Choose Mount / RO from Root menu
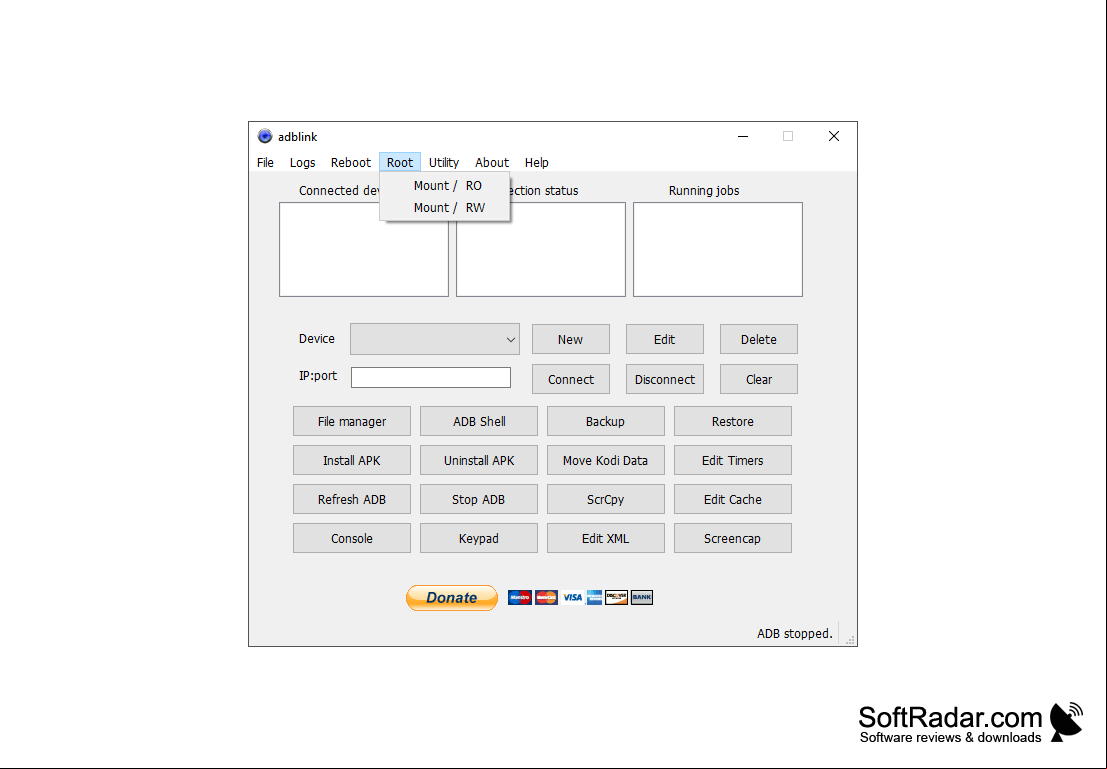The image size is (1107, 769). click(x=445, y=186)
